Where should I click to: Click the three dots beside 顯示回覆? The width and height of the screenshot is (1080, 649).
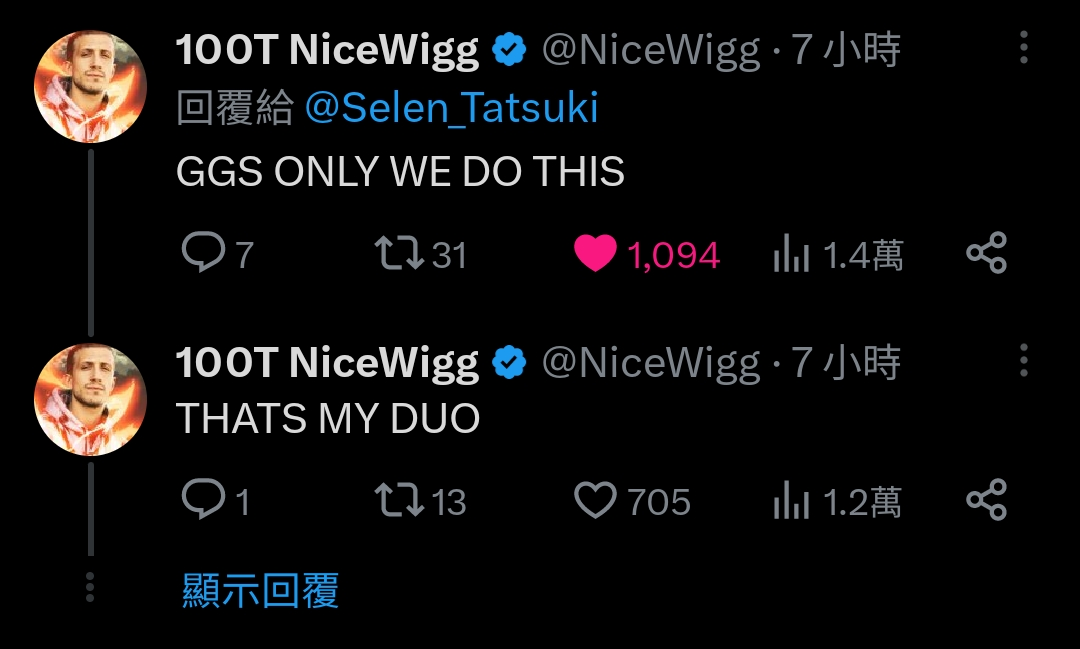tap(90, 588)
